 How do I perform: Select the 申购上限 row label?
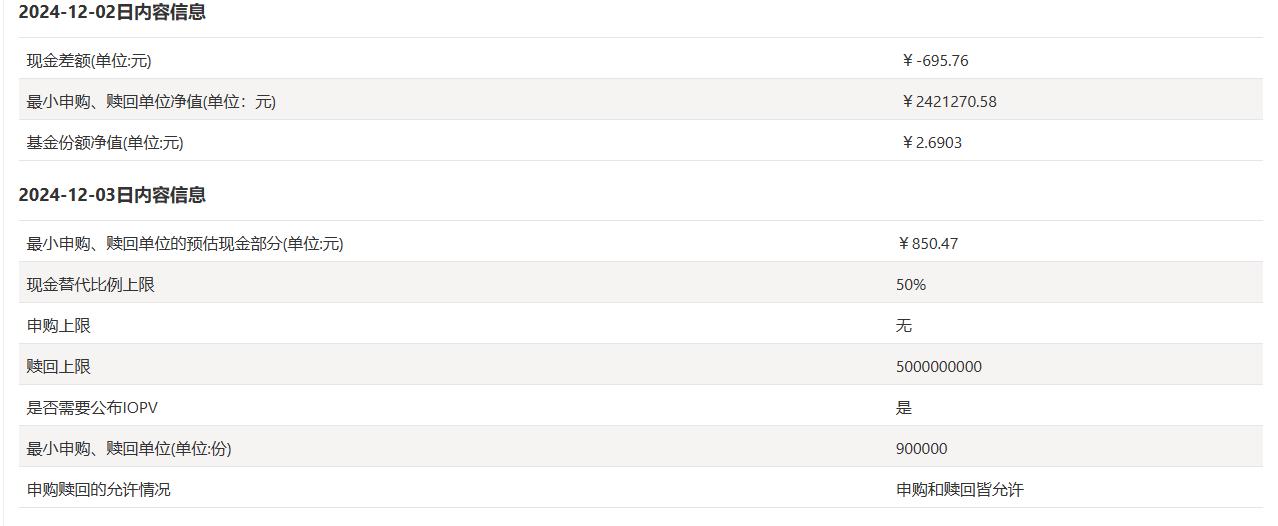click(x=59, y=326)
